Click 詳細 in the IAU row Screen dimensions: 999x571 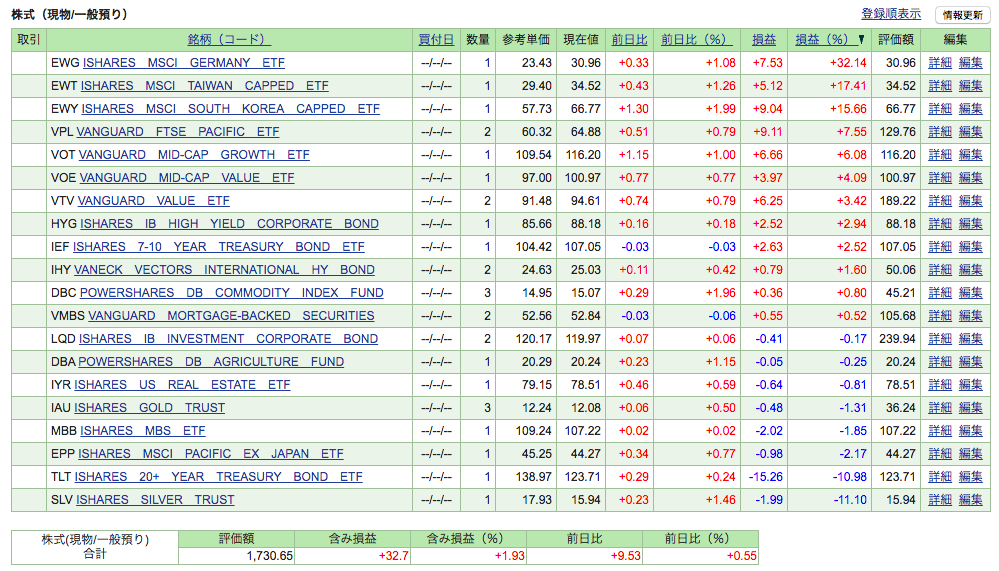940,407
